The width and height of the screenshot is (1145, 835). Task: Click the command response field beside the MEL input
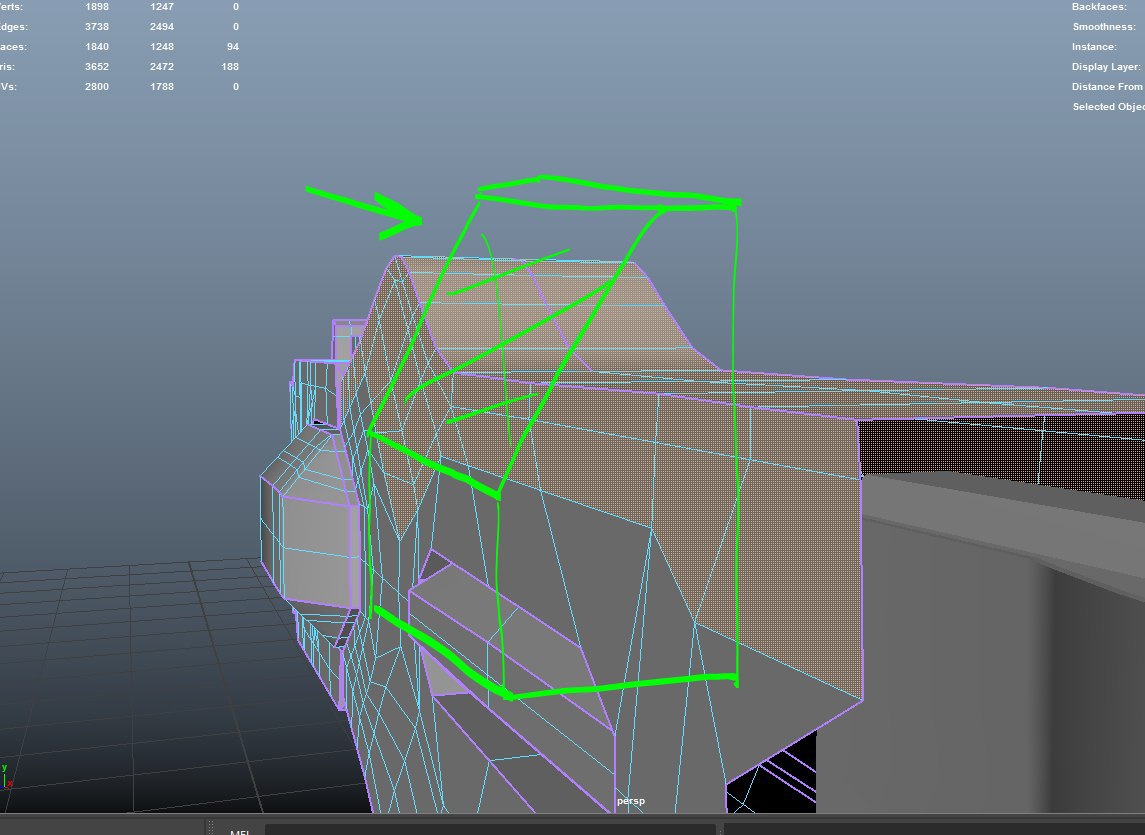(x=934, y=830)
